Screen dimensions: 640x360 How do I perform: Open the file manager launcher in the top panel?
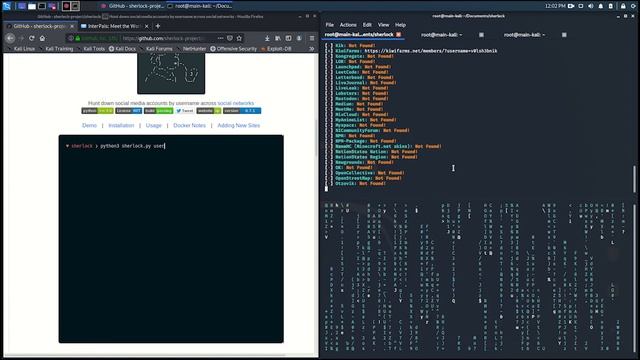pos(32,6)
